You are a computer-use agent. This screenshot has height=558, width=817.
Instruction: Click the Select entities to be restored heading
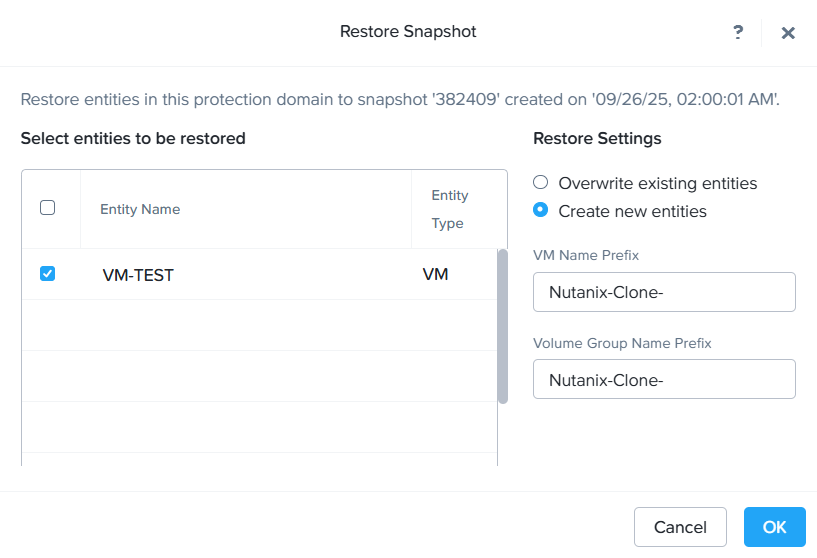click(133, 138)
